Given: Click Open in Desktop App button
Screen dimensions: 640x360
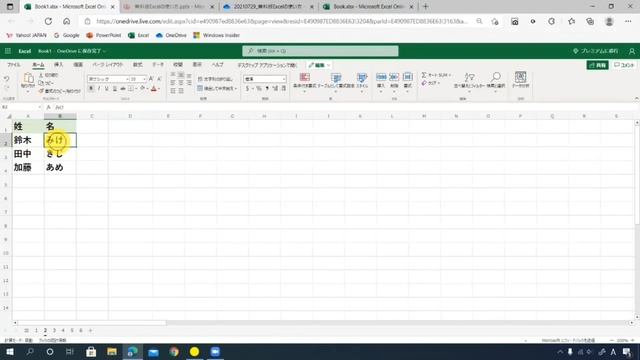Looking at the screenshot, I should tap(267, 65).
